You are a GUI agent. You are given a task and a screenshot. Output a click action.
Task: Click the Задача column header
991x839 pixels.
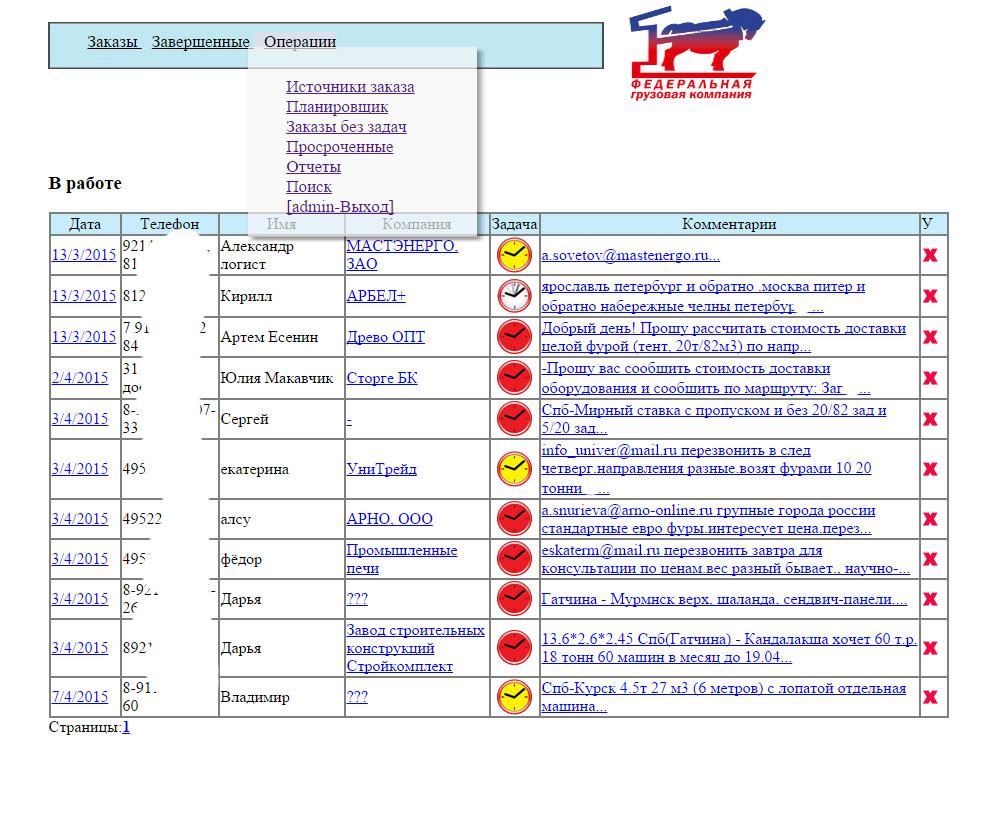(x=514, y=224)
